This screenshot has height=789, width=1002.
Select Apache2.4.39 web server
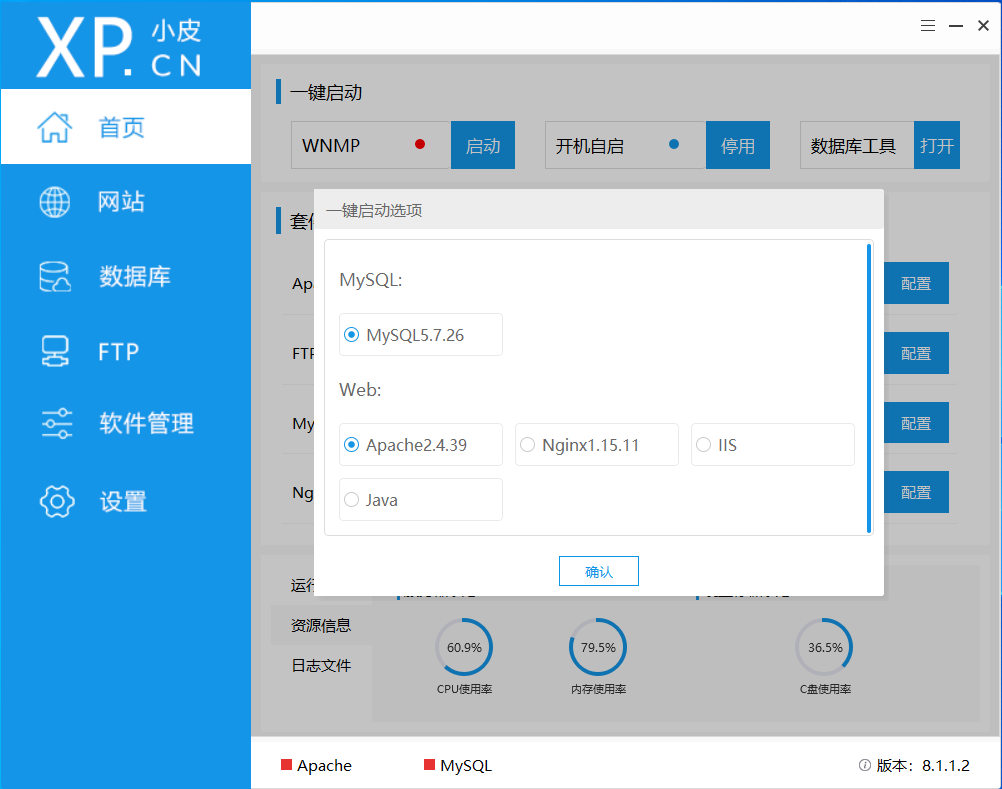pyautogui.click(x=420, y=445)
